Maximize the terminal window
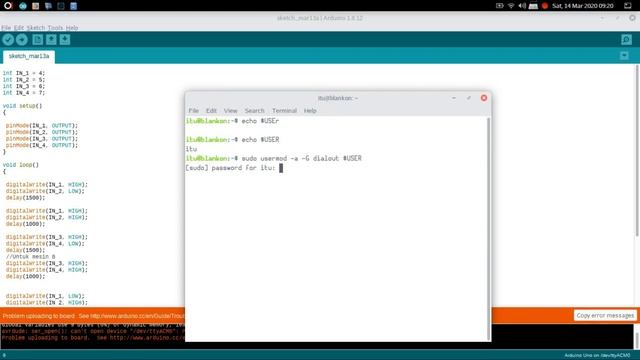 tap(469, 98)
